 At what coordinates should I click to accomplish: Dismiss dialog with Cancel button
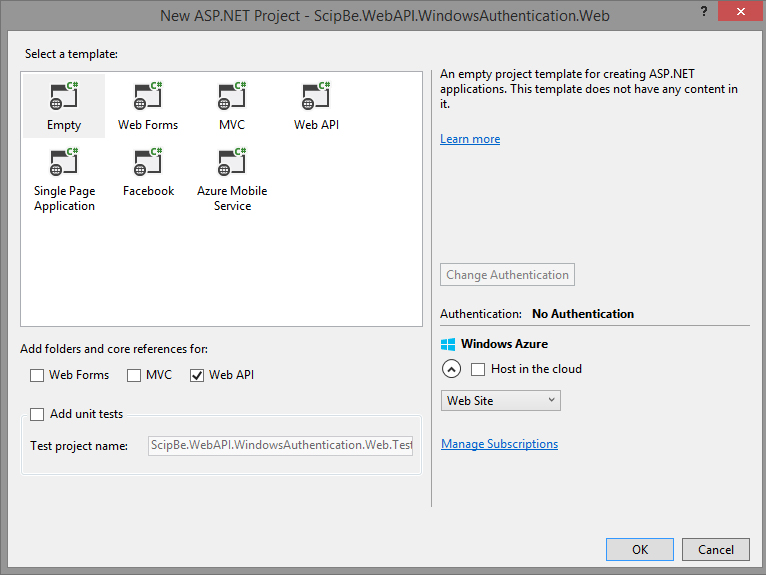(716, 550)
